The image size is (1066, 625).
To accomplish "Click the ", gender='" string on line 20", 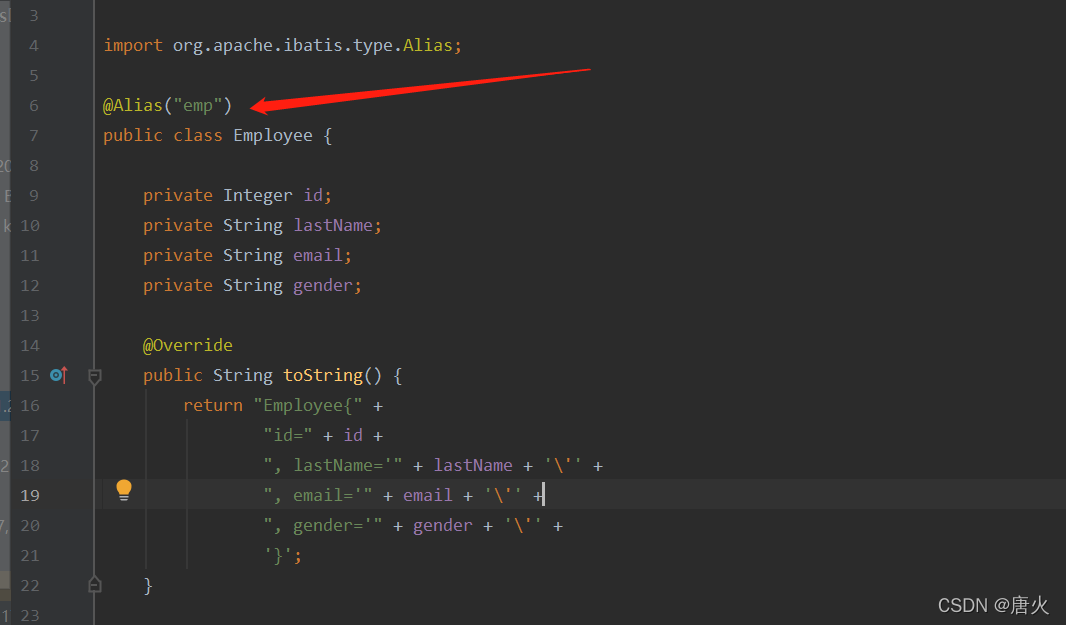I will pos(323,525).
